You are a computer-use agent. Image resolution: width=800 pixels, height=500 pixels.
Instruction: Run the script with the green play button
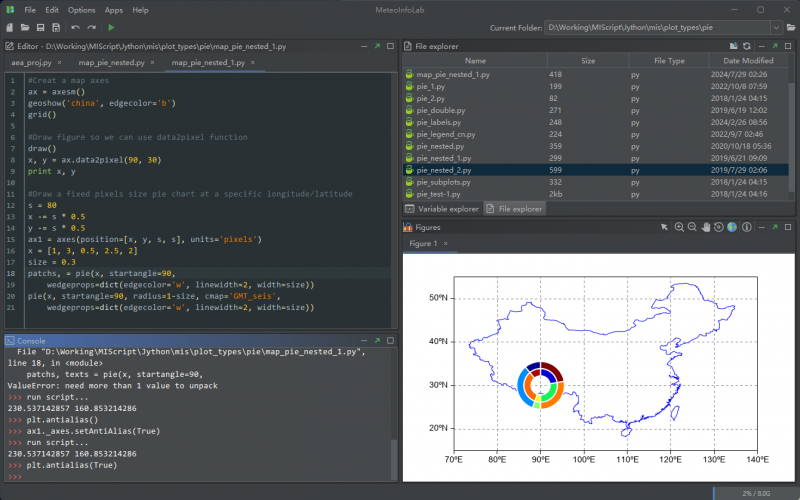coord(111,27)
